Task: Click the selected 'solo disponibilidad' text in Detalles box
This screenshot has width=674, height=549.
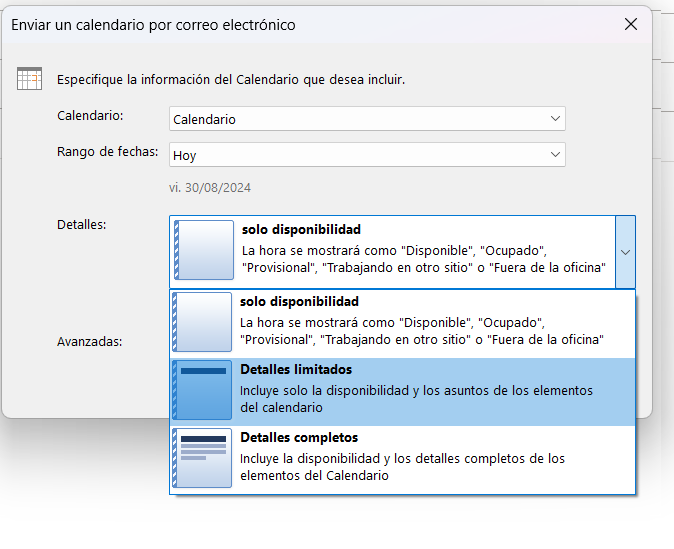Action: [301, 230]
